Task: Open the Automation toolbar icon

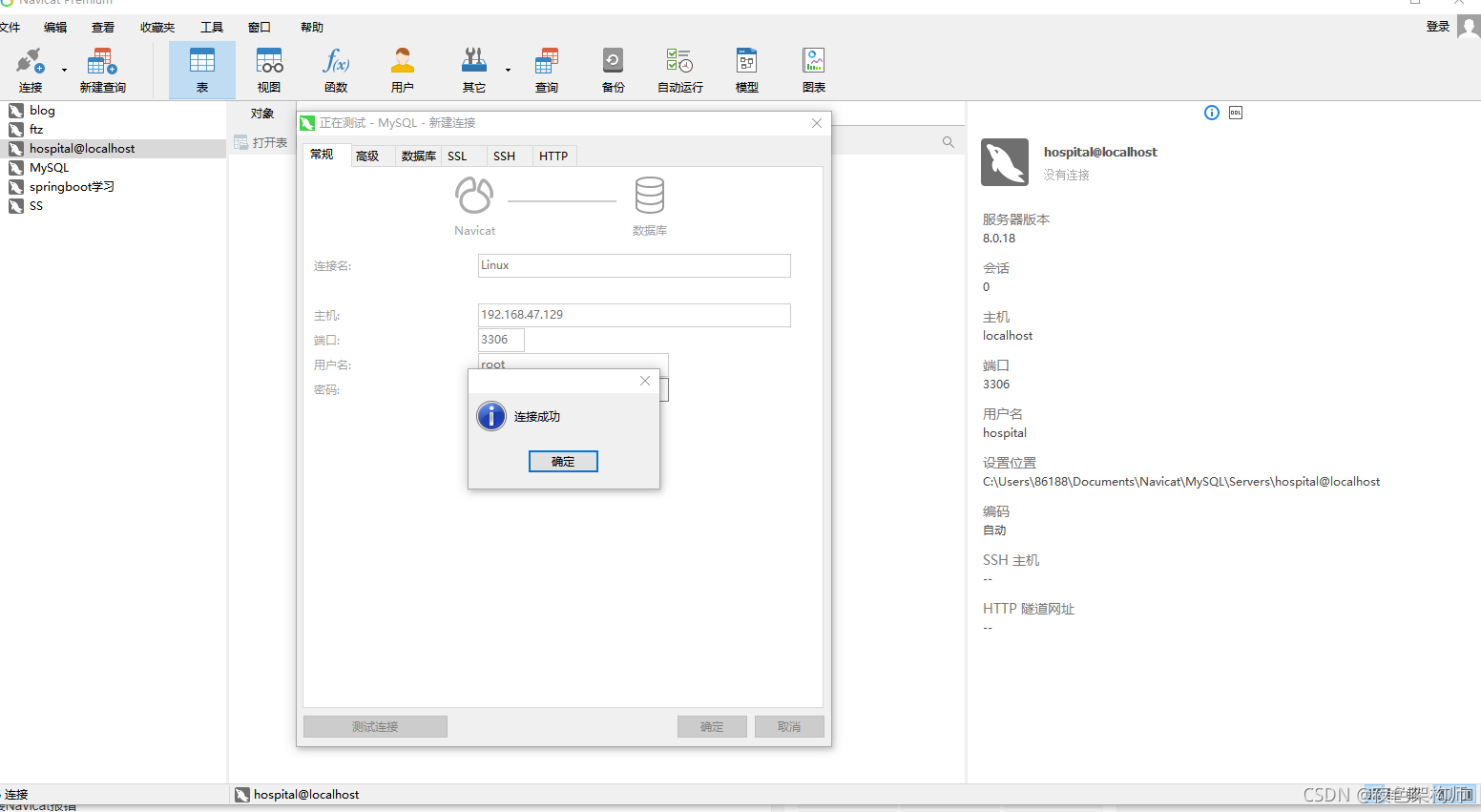Action: point(680,71)
